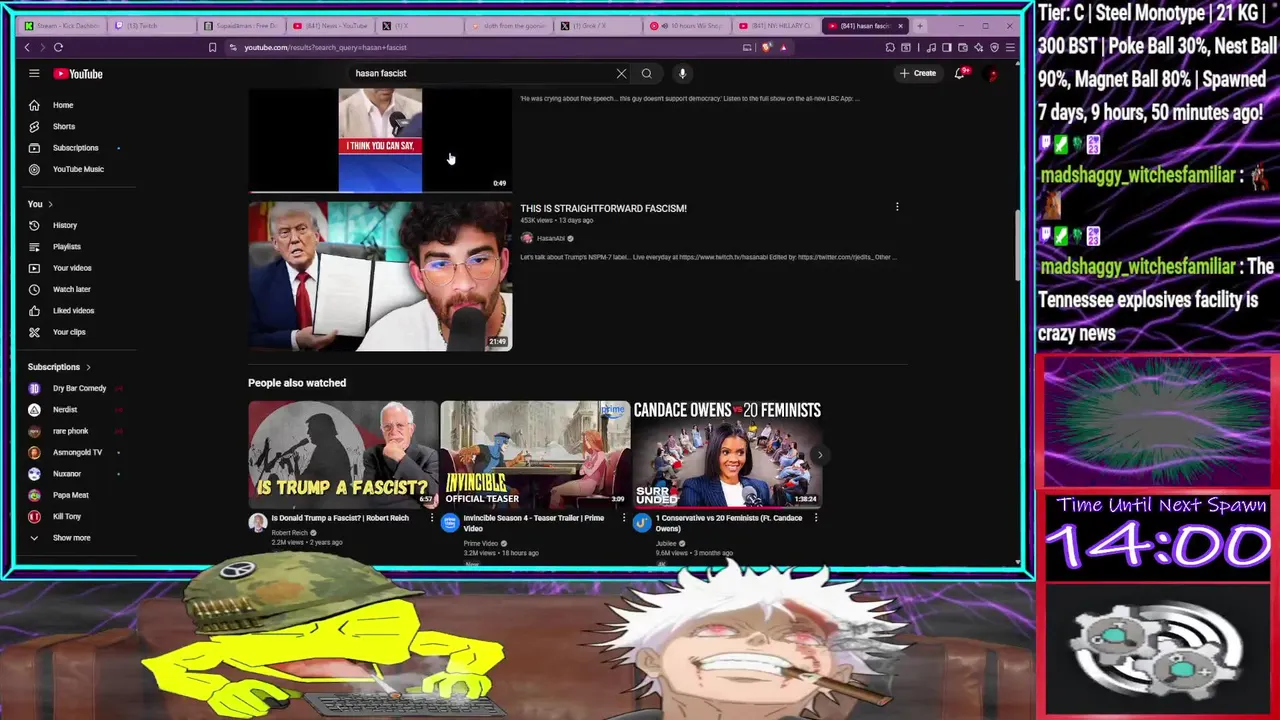The image size is (1280, 720).
Task: Open the Candace Owens vs 20 Feminists thumbnail
Action: point(727,453)
